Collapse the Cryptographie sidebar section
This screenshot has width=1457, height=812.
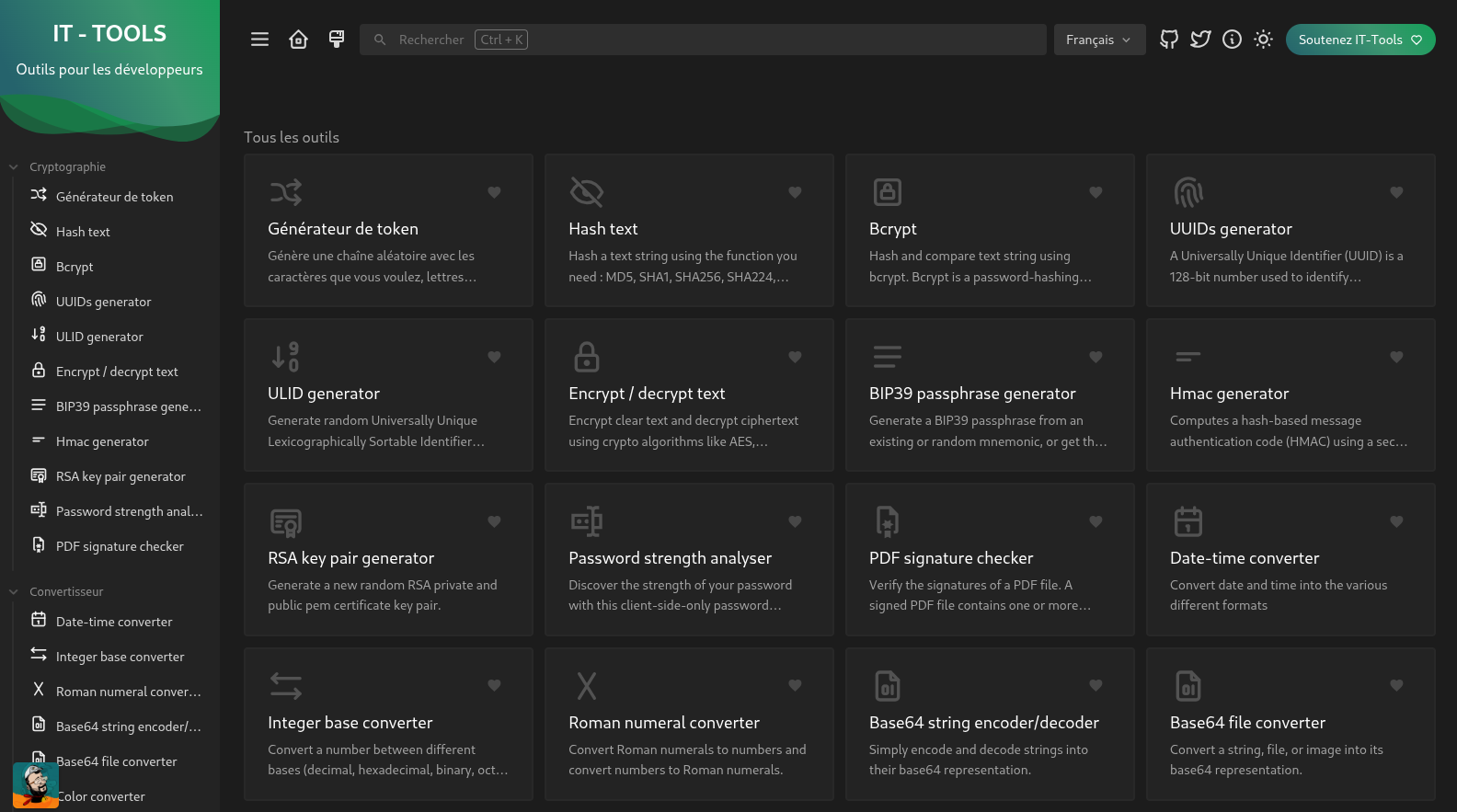(x=67, y=166)
